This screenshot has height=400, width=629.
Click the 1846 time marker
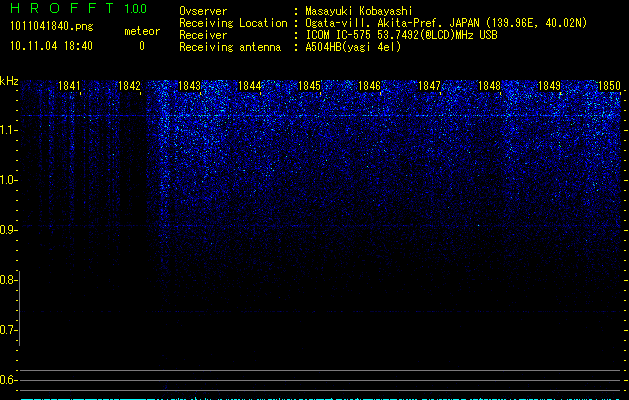coord(369,86)
